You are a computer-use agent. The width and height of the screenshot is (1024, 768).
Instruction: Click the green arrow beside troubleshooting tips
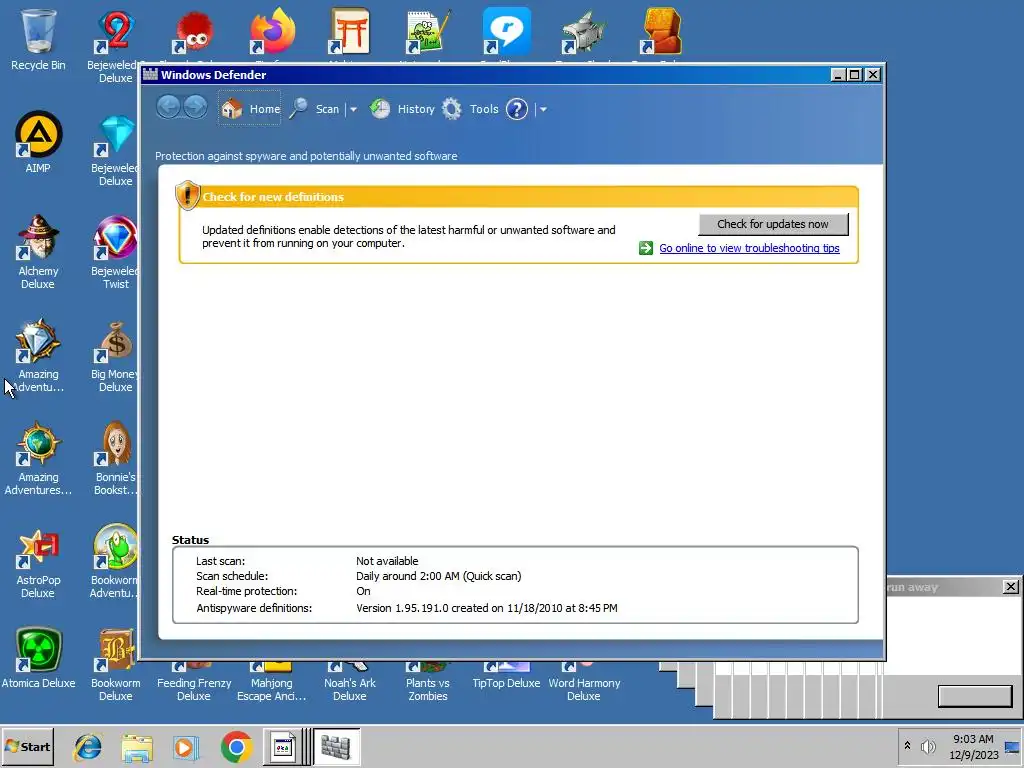(646, 248)
